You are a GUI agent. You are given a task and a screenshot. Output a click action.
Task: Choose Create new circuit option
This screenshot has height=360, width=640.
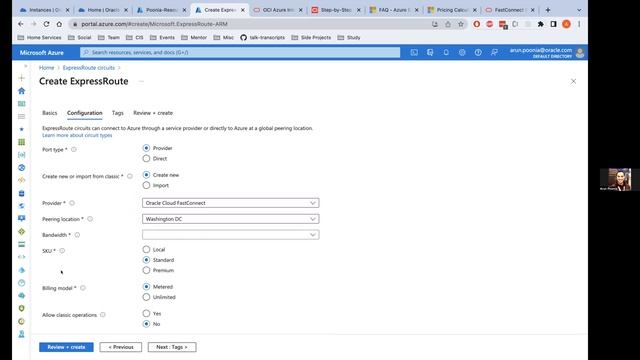coord(146,175)
